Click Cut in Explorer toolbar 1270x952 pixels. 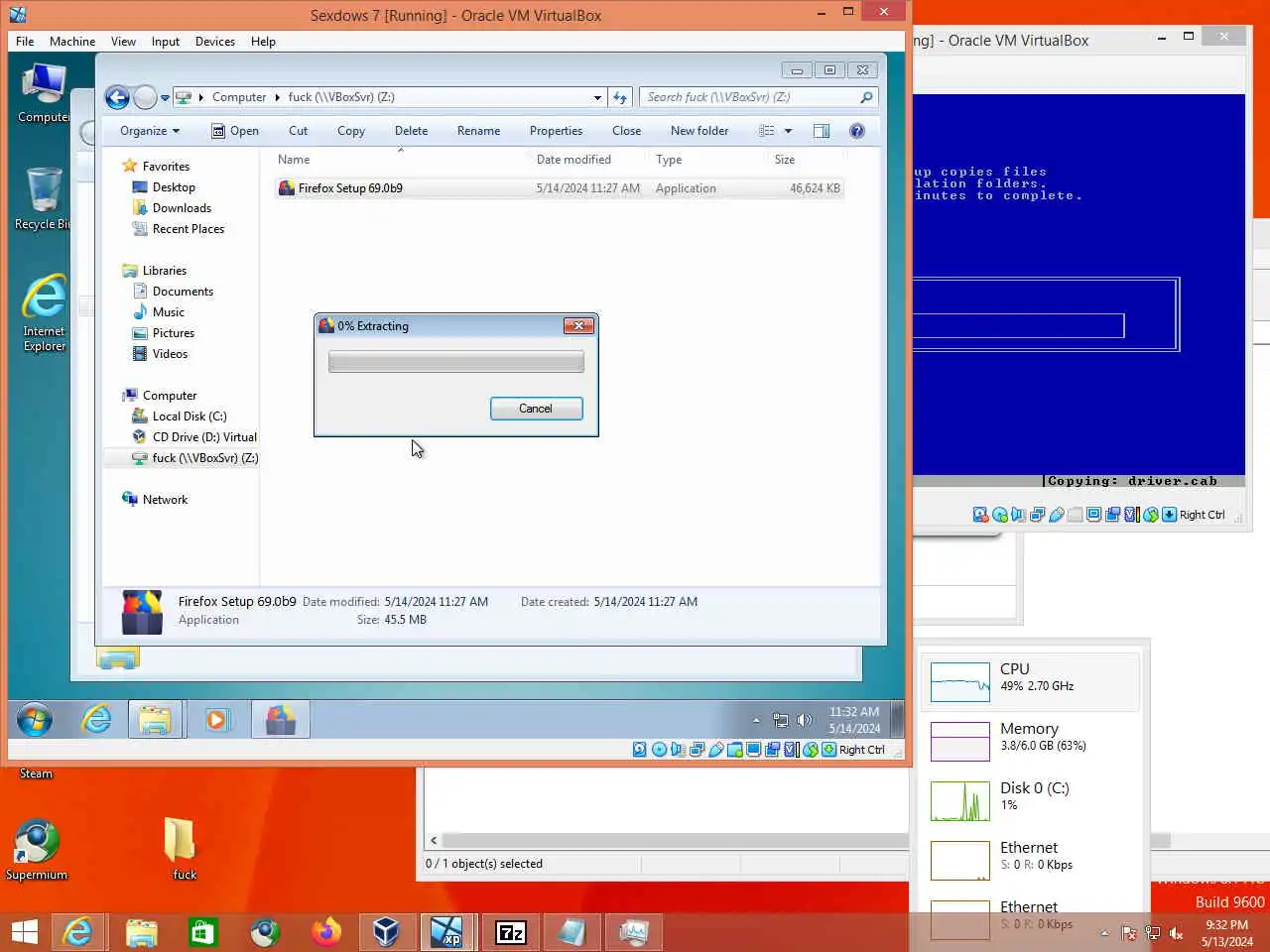coord(298,131)
